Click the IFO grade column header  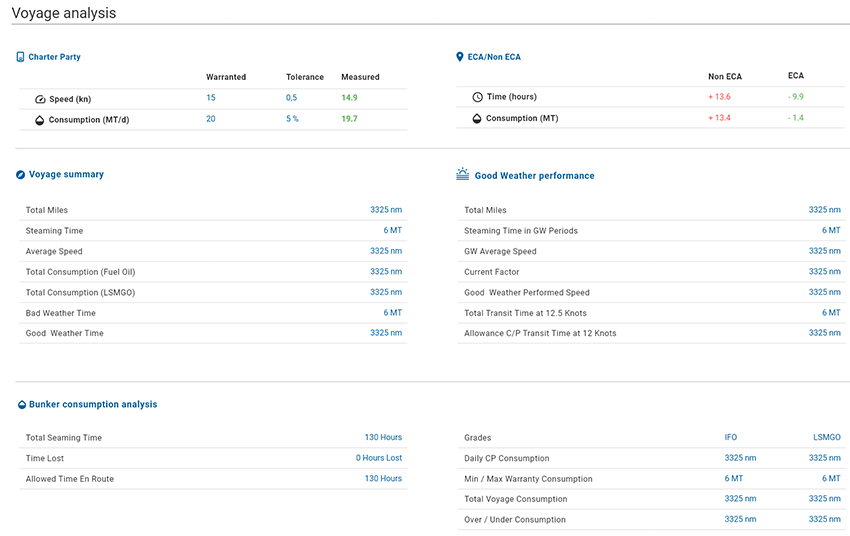(x=731, y=438)
